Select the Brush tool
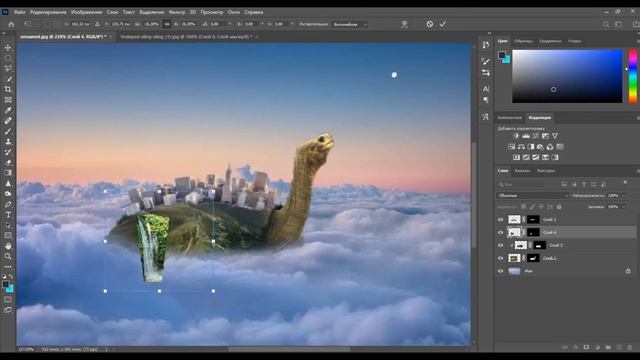640x360 pixels. tap(8, 131)
